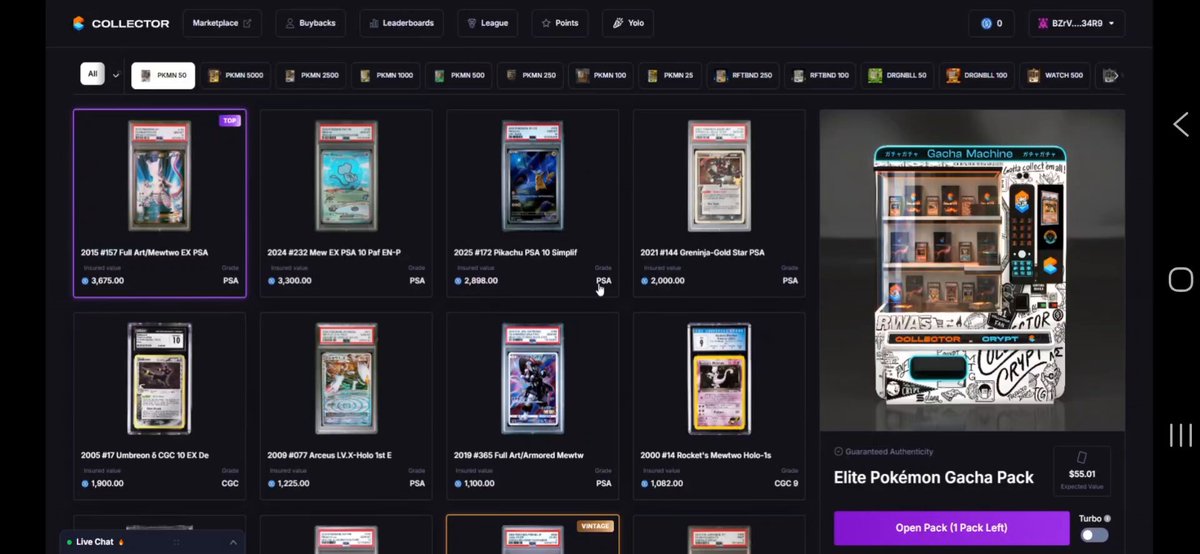Image resolution: width=1200 pixels, height=554 pixels.
Task: Toggle the Turbo switch
Action: coord(1094,535)
